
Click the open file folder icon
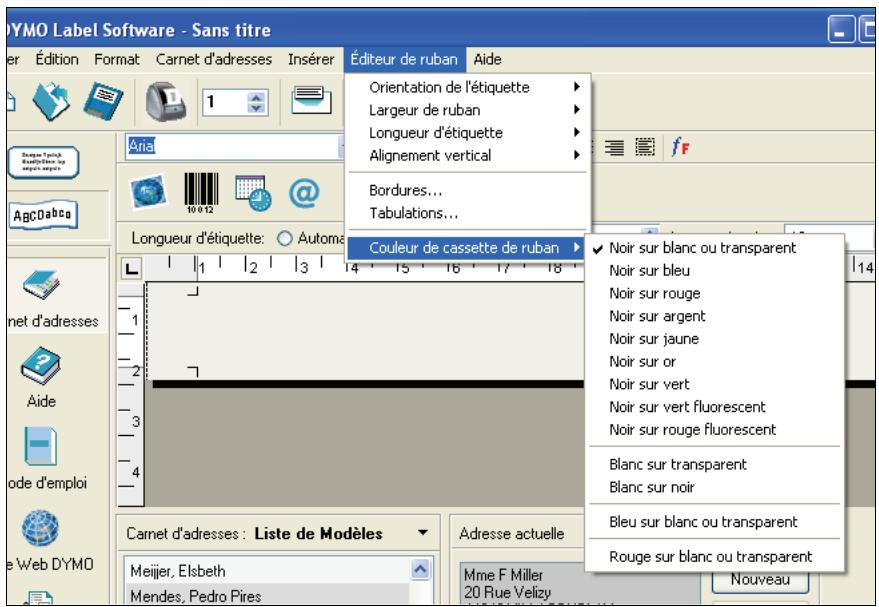(x=52, y=101)
